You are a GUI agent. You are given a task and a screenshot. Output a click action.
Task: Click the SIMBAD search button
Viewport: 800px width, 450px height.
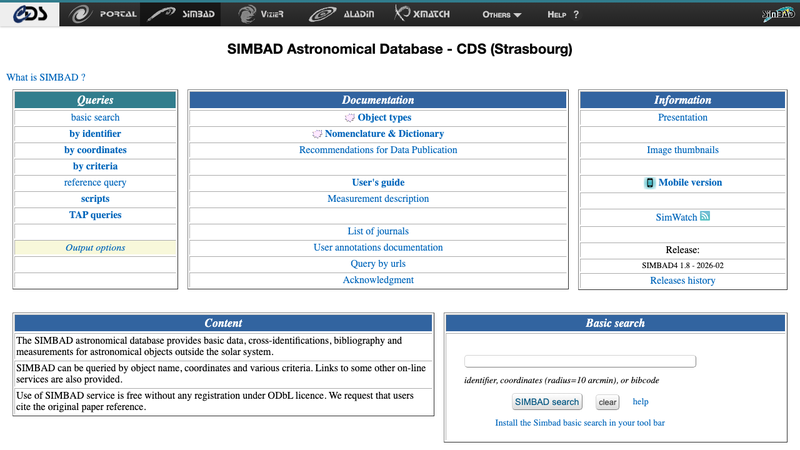(547, 402)
